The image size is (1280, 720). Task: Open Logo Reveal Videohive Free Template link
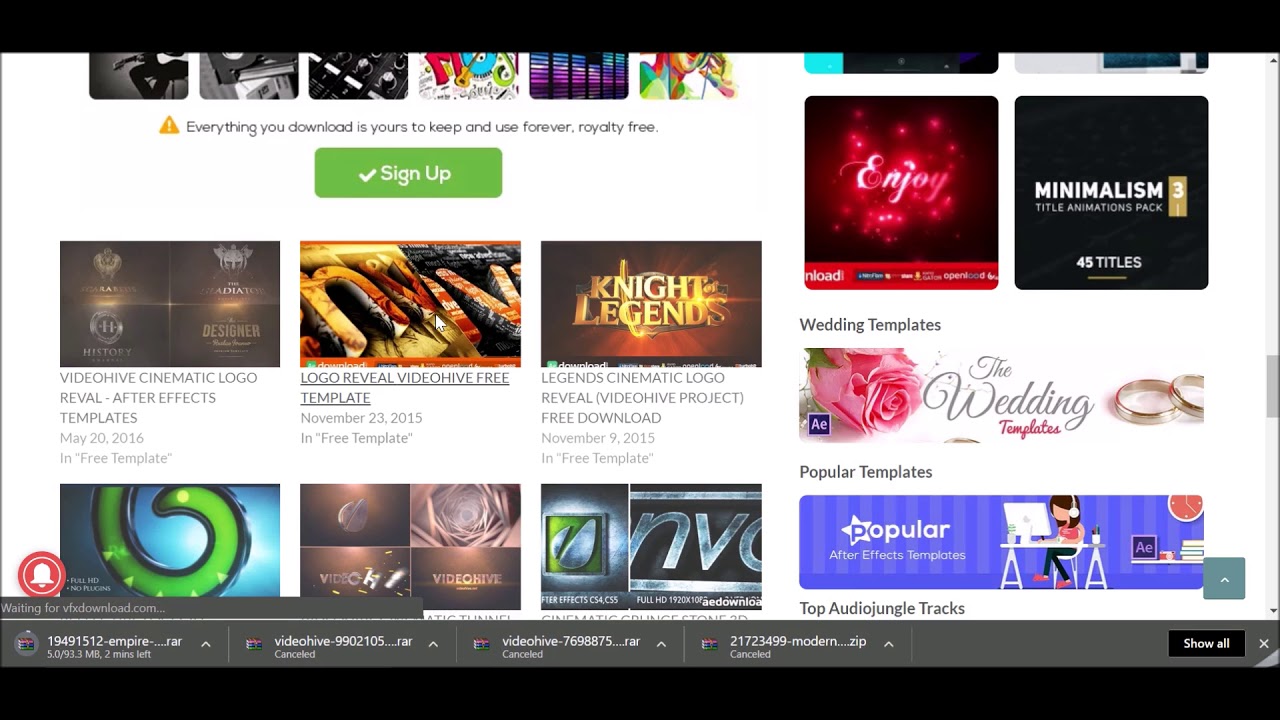(x=405, y=388)
